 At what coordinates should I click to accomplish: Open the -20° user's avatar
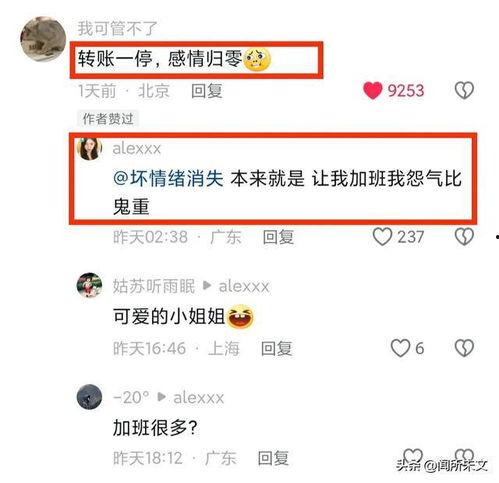[x=89, y=397]
